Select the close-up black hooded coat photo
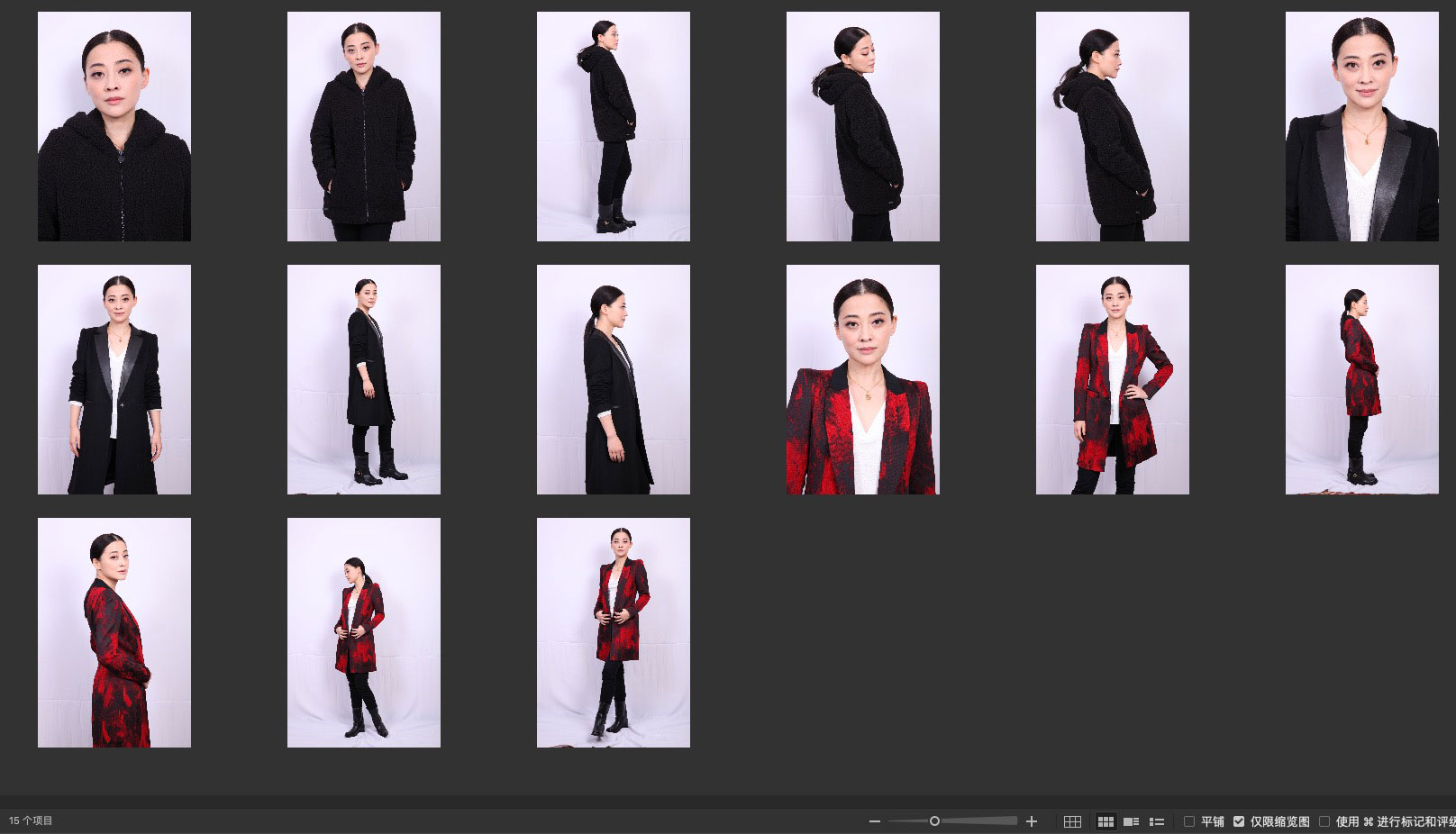1456x834 pixels. click(x=114, y=126)
